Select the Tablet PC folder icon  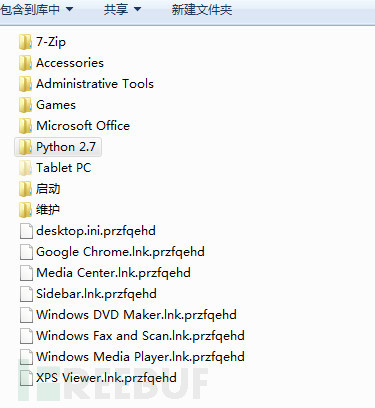[x=26, y=168]
